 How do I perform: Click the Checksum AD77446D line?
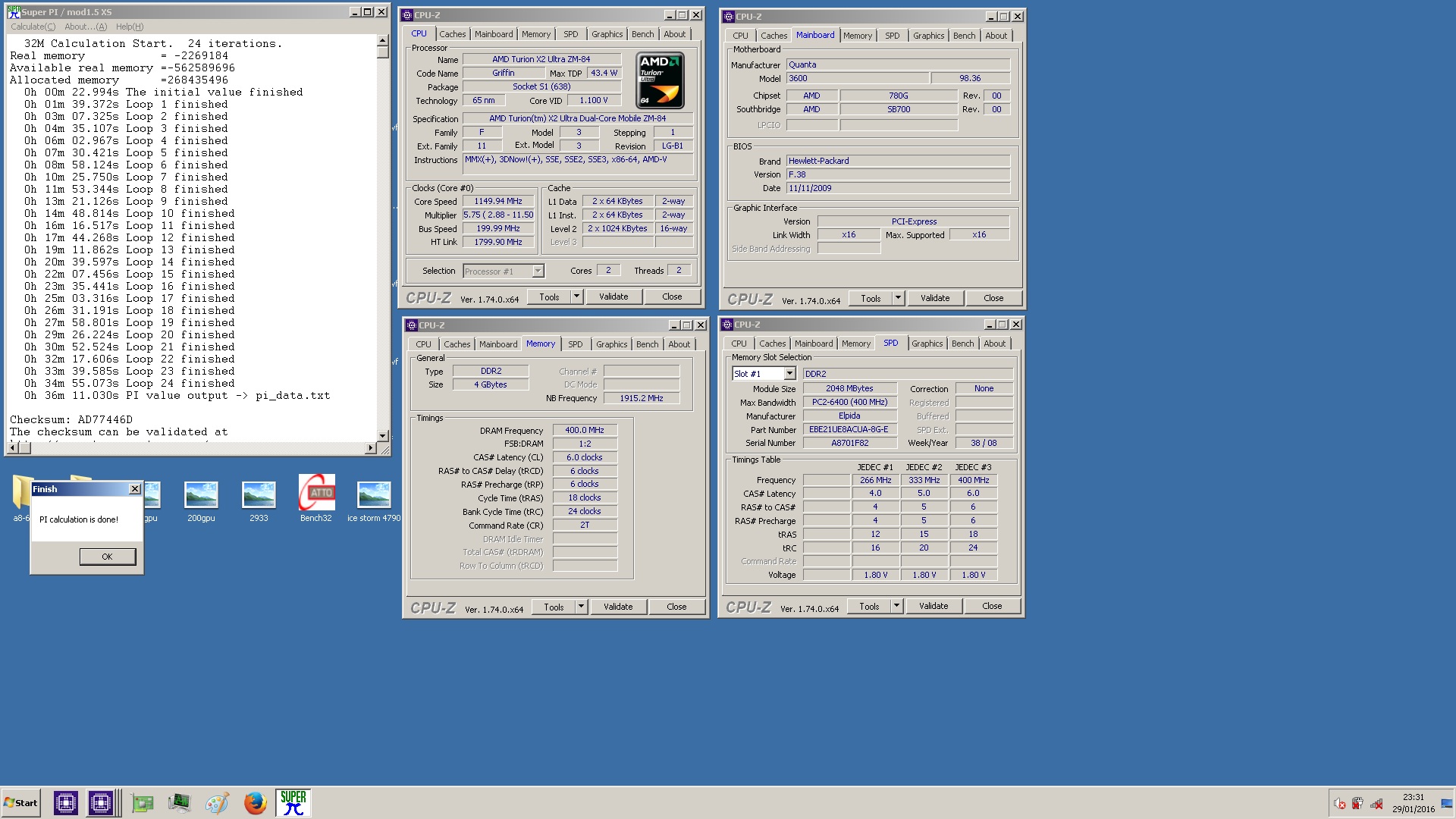point(71,419)
